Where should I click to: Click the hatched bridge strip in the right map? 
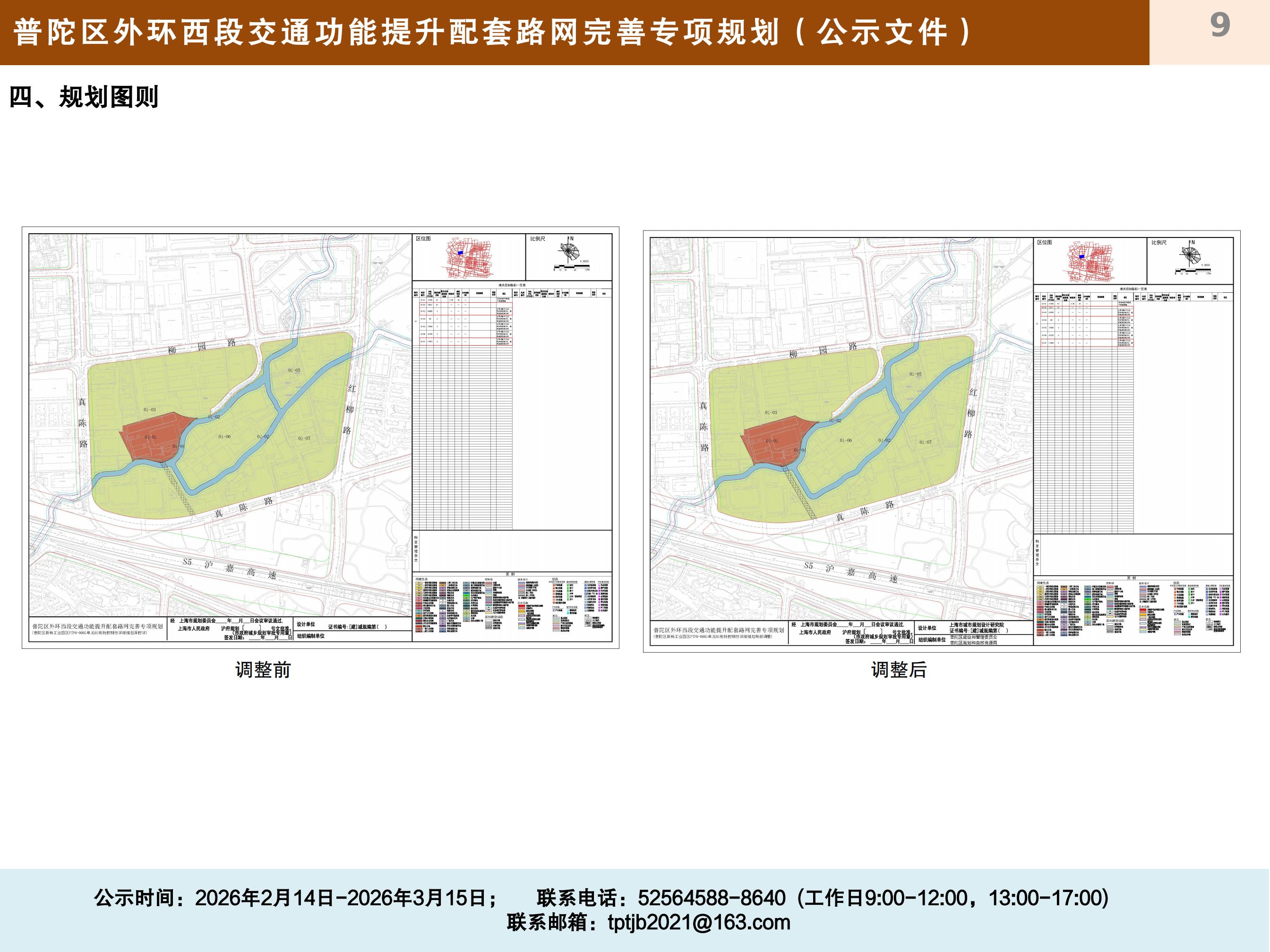[x=799, y=493]
